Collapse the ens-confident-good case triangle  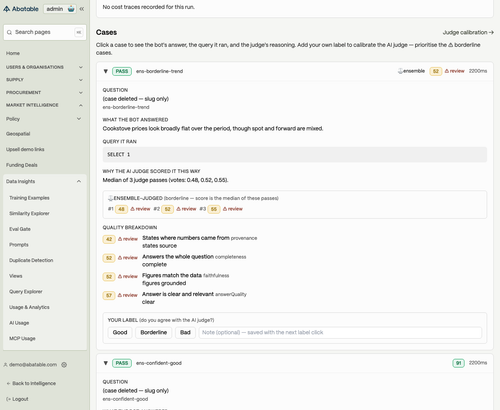pyautogui.click(x=106, y=363)
